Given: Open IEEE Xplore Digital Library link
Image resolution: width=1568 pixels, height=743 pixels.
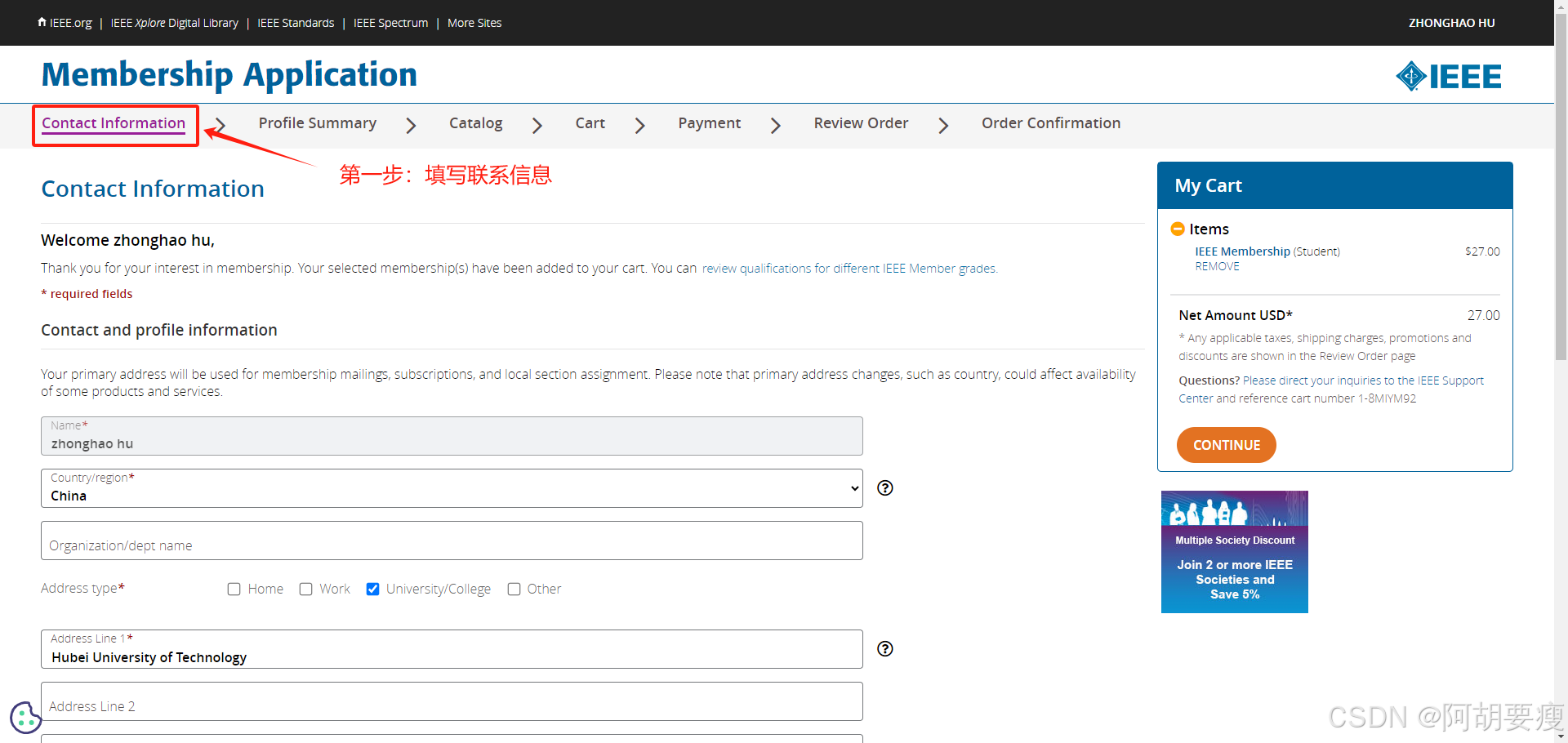Looking at the screenshot, I should click(x=175, y=23).
